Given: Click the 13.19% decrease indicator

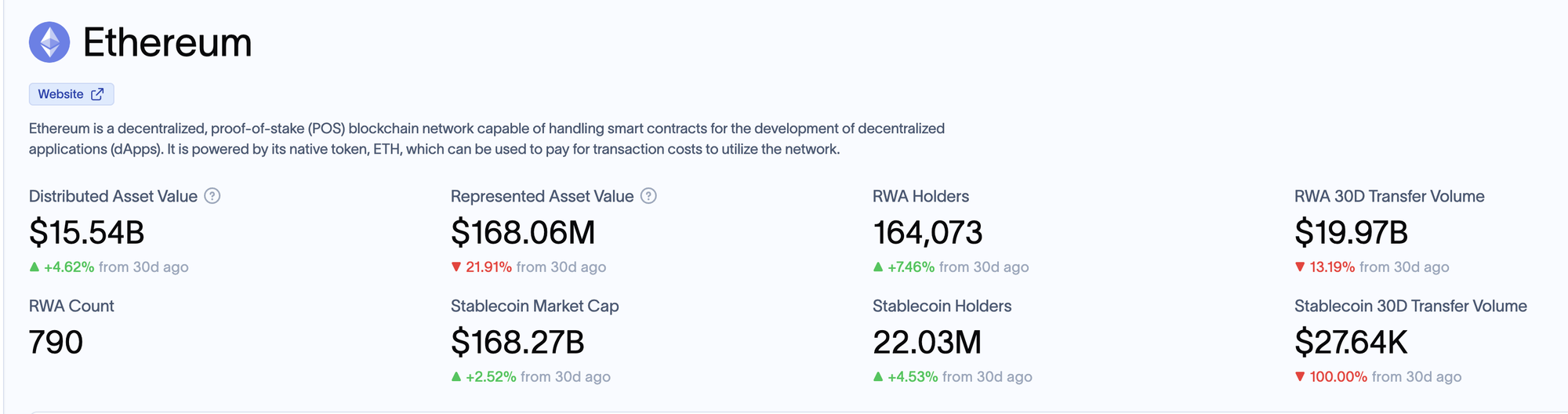Looking at the screenshot, I should [x=1325, y=267].
